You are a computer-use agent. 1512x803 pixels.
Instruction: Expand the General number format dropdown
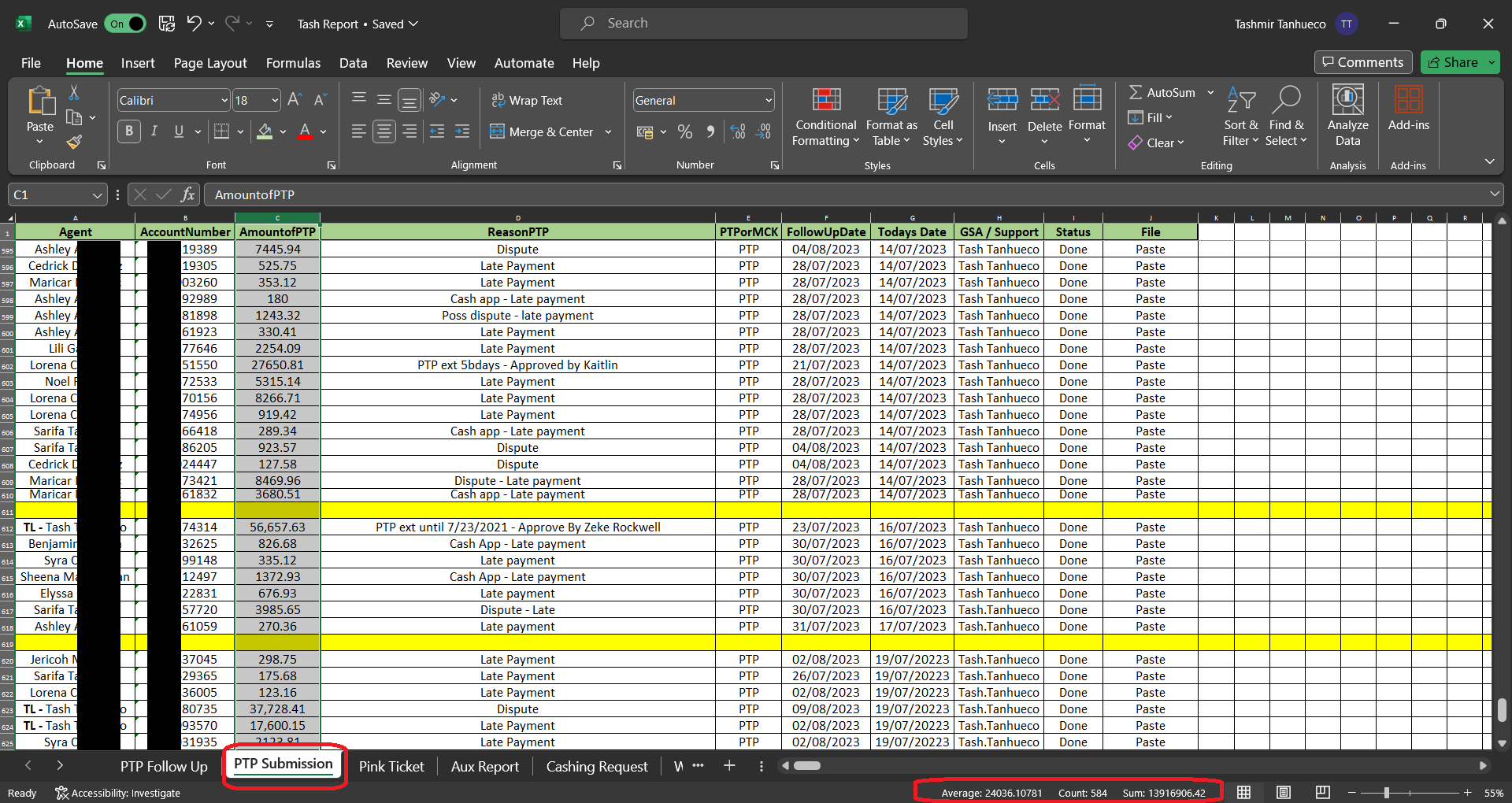pyautogui.click(x=768, y=101)
